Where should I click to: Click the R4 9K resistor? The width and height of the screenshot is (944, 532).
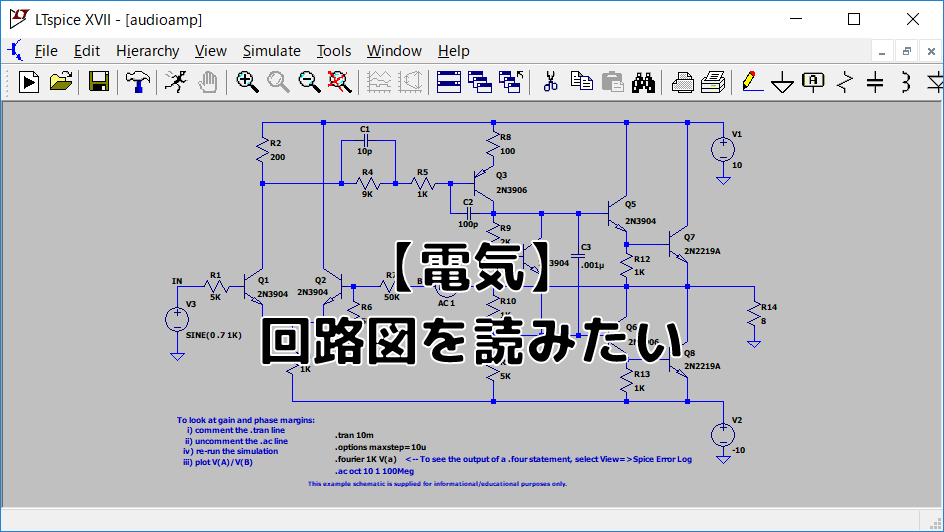[368, 183]
